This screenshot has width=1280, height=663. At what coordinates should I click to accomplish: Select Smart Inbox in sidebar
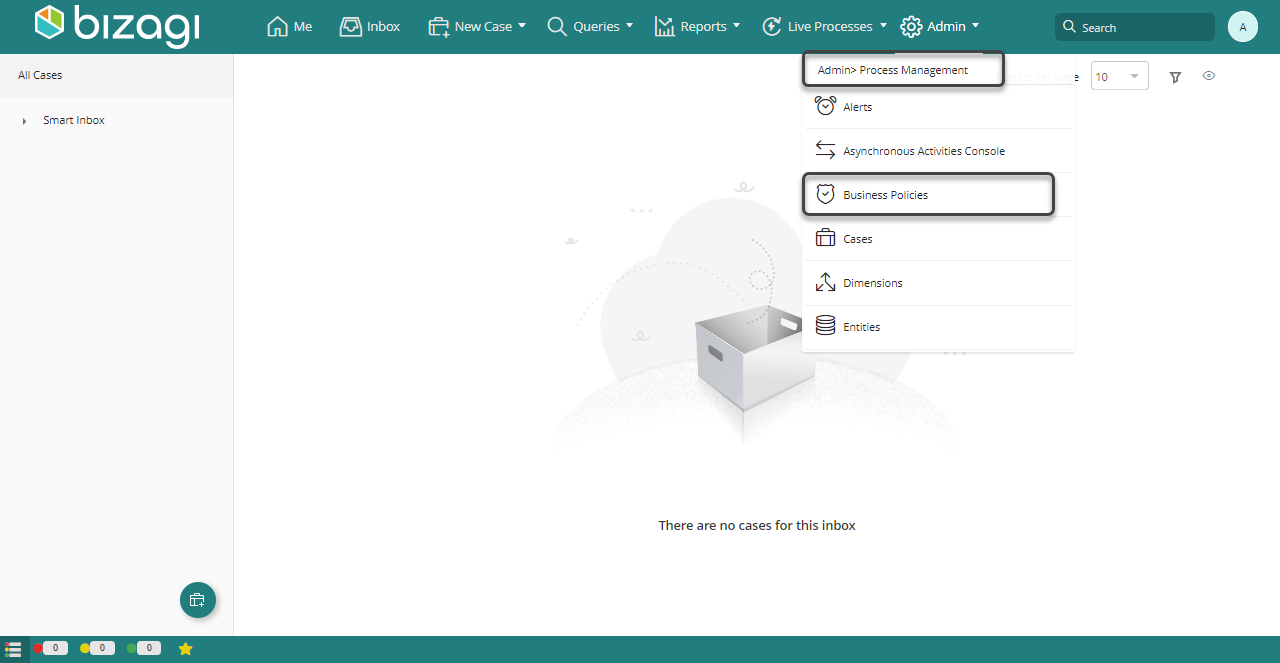coord(74,120)
